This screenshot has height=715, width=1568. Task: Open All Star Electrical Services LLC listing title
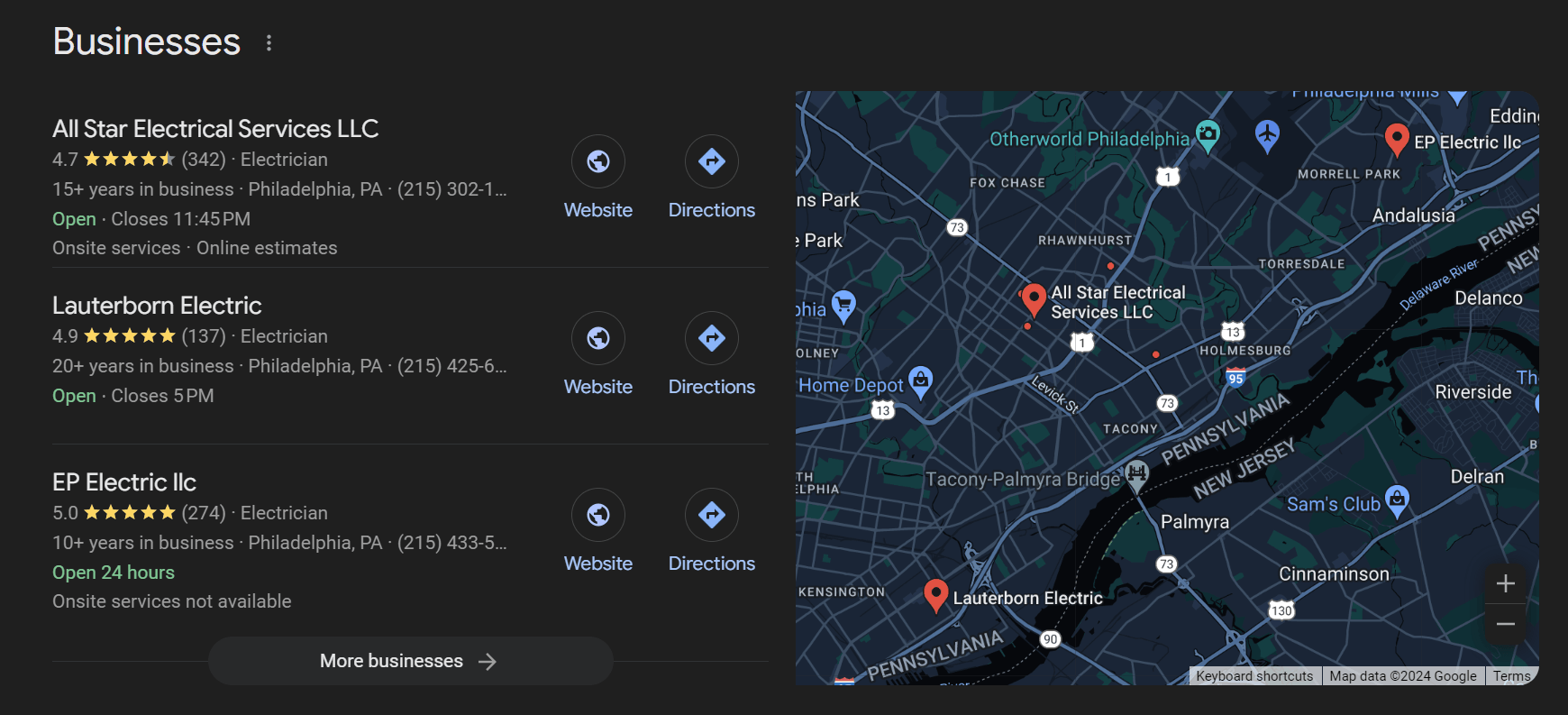pyautogui.click(x=215, y=129)
